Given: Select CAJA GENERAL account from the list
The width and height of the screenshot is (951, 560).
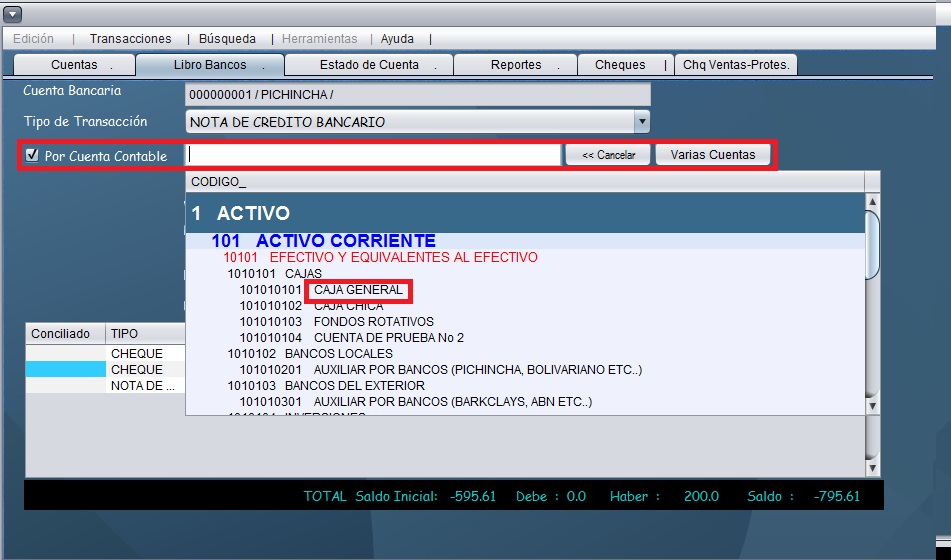Looking at the screenshot, I should (358, 290).
